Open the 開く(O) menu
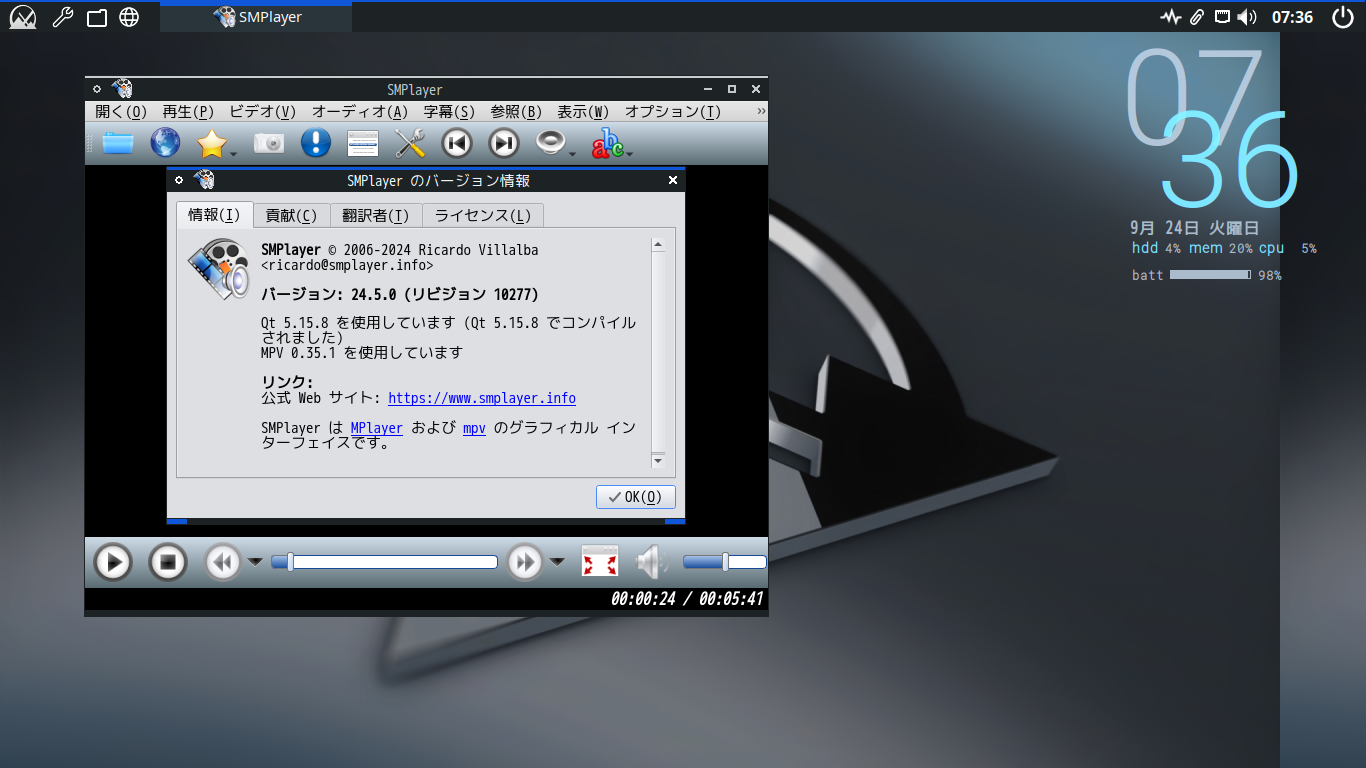Viewport: 1366px width, 768px height. (x=121, y=112)
